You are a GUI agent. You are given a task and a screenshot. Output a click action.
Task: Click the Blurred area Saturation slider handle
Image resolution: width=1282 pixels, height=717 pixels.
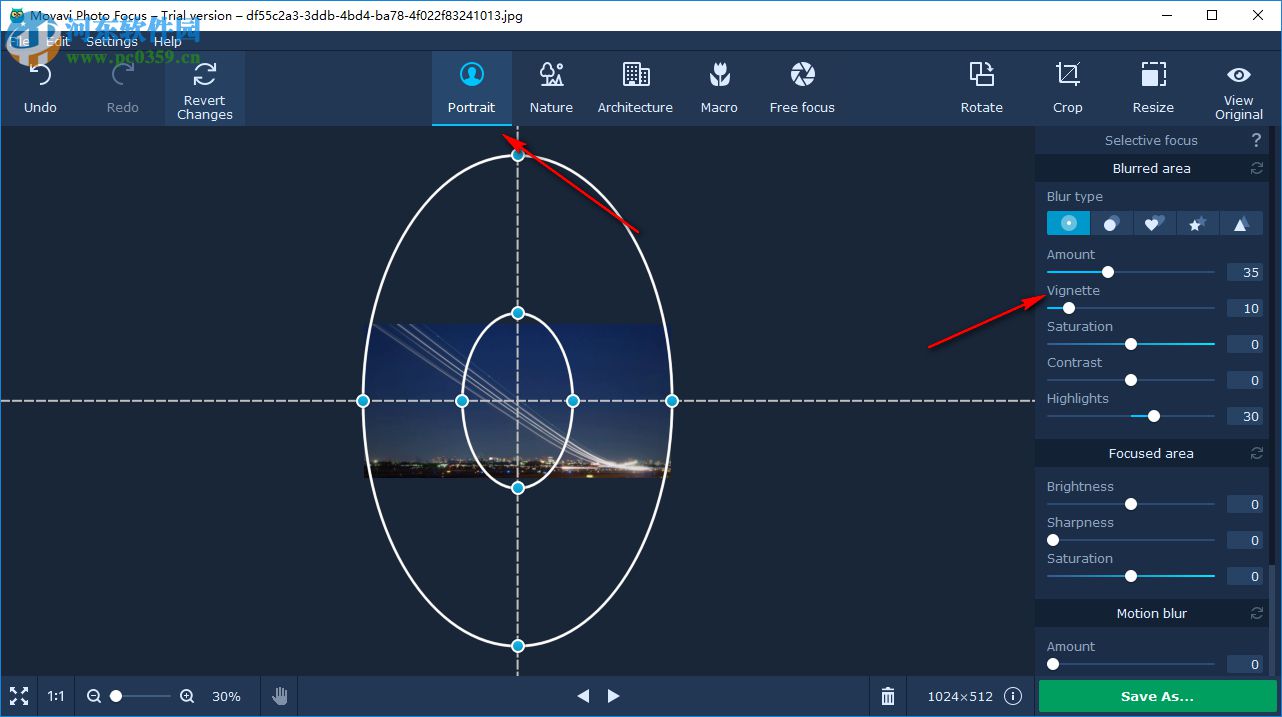pyautogui.click(x=1131, y=344)
